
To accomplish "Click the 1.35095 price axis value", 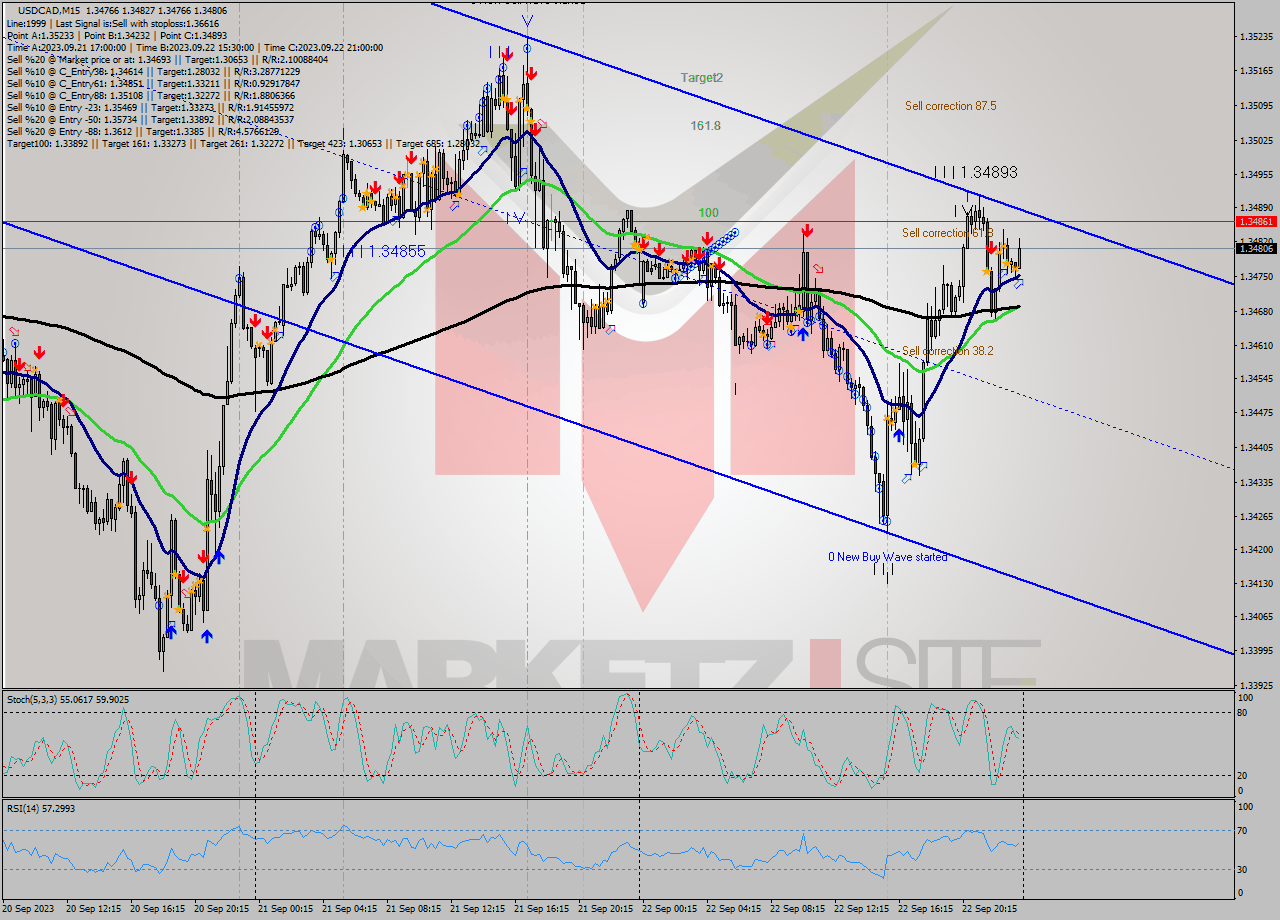I will click(x=1256, y=105).
